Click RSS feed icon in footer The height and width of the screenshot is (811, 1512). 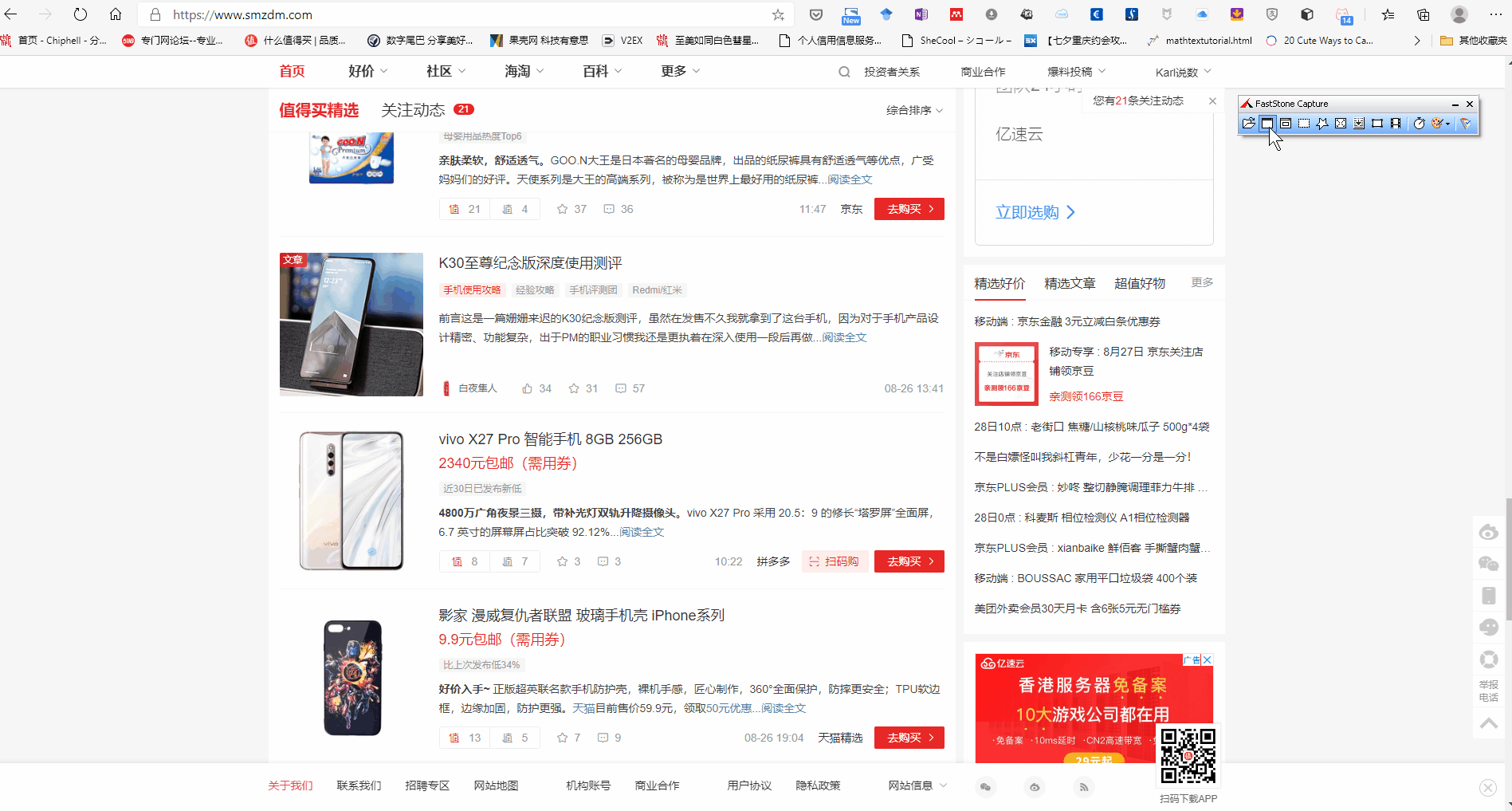[1083, 787]
